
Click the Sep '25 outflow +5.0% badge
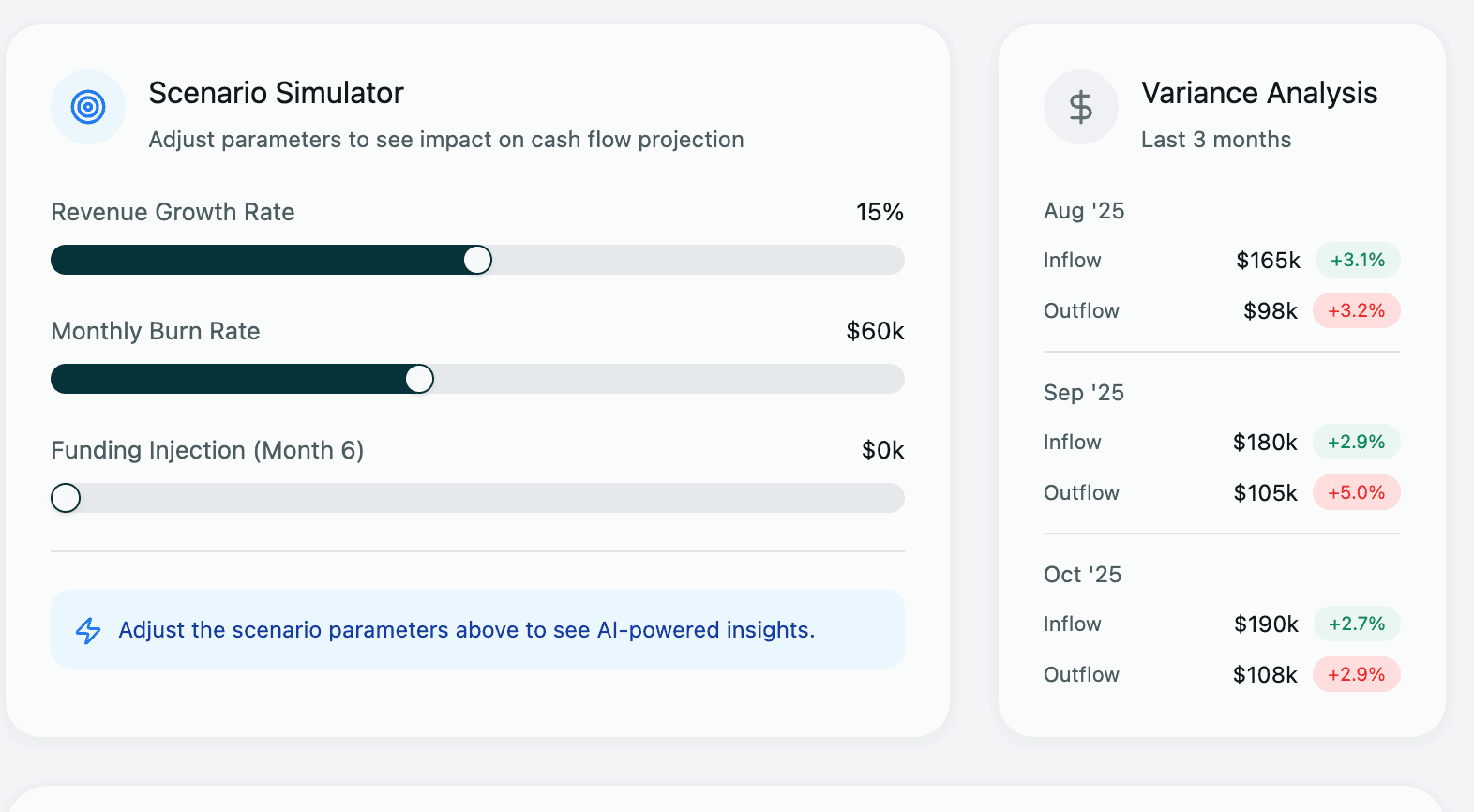(x=1356, y=492)
